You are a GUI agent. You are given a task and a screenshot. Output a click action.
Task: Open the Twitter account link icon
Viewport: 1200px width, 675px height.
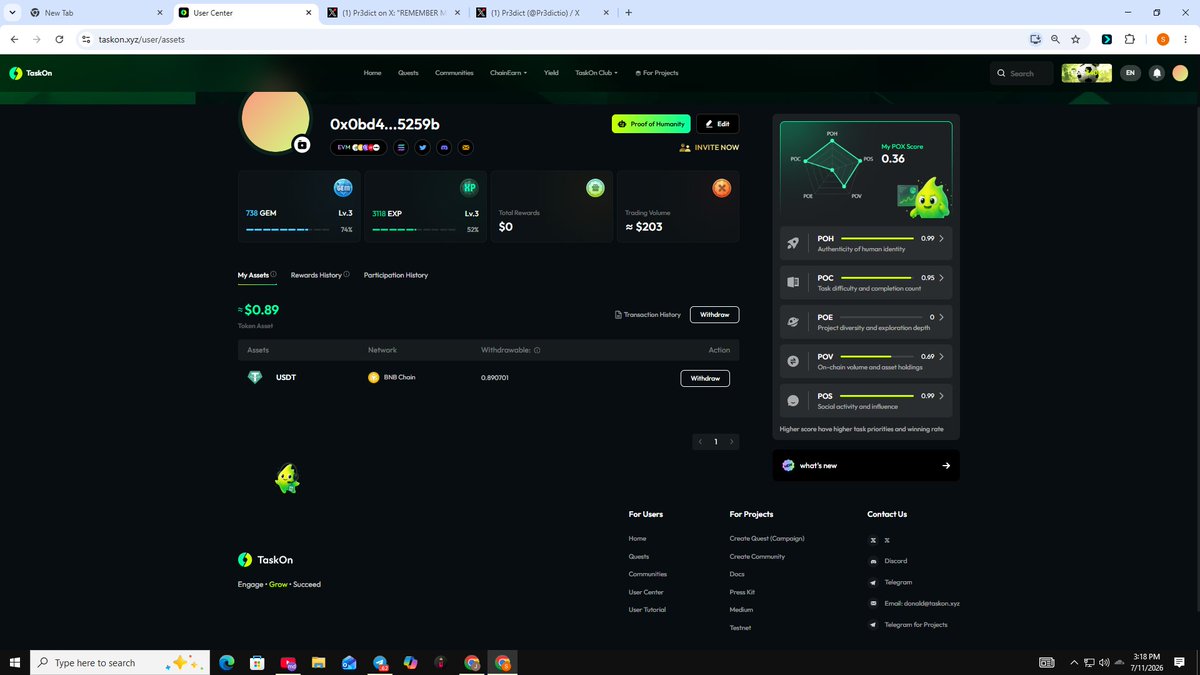click(x=423, y=147)
